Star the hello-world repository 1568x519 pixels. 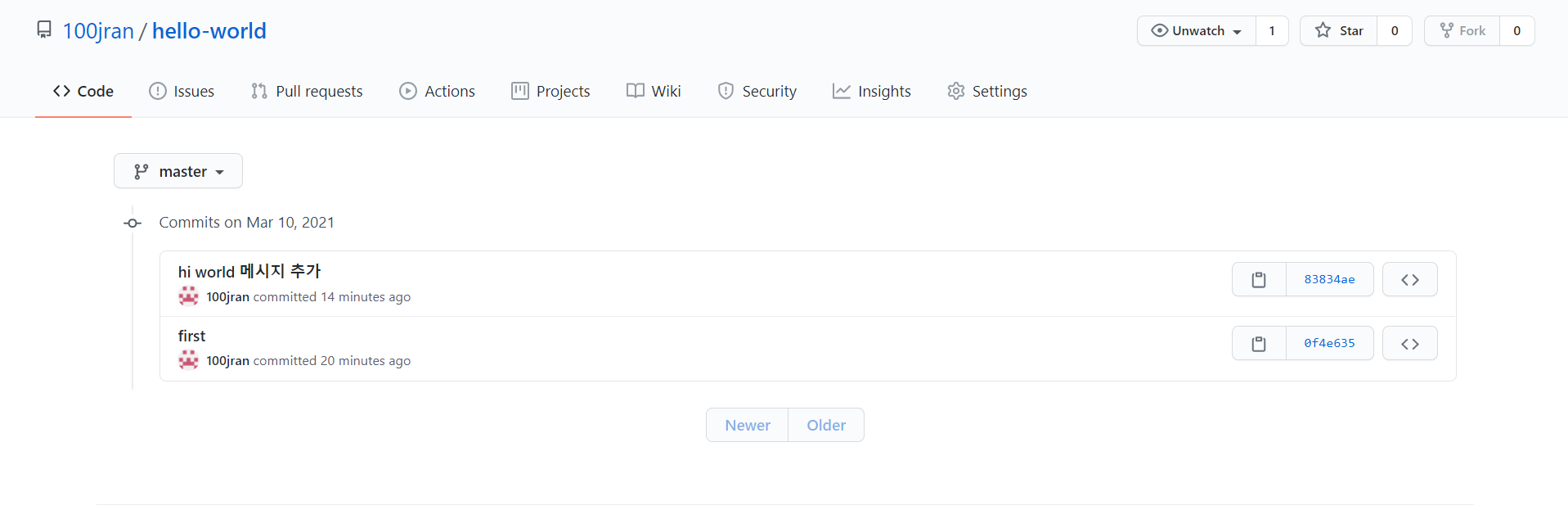click(x=1339, y=31)
